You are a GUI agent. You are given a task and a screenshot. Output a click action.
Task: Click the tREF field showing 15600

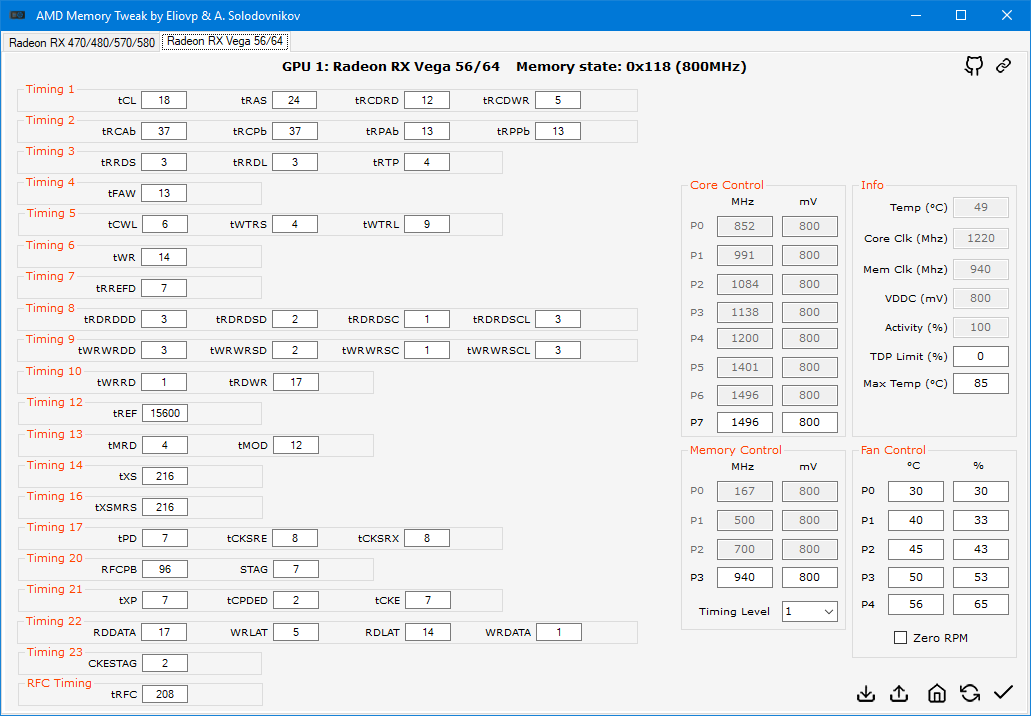(x=165, y=413)
